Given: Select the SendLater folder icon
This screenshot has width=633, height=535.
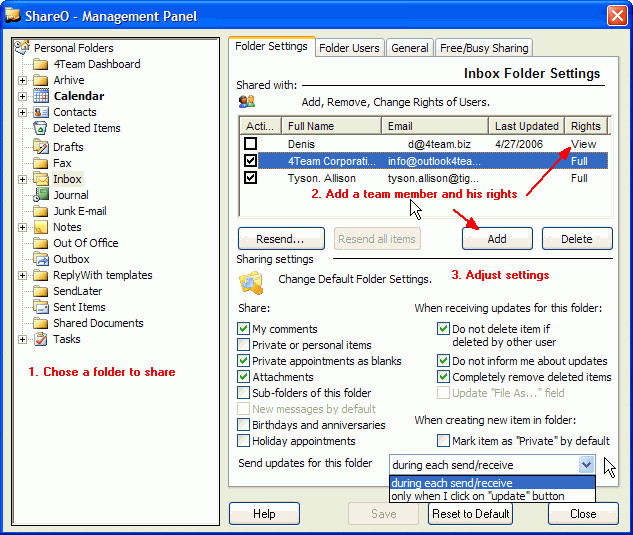Looking at the screenshot, I should 40,291.
